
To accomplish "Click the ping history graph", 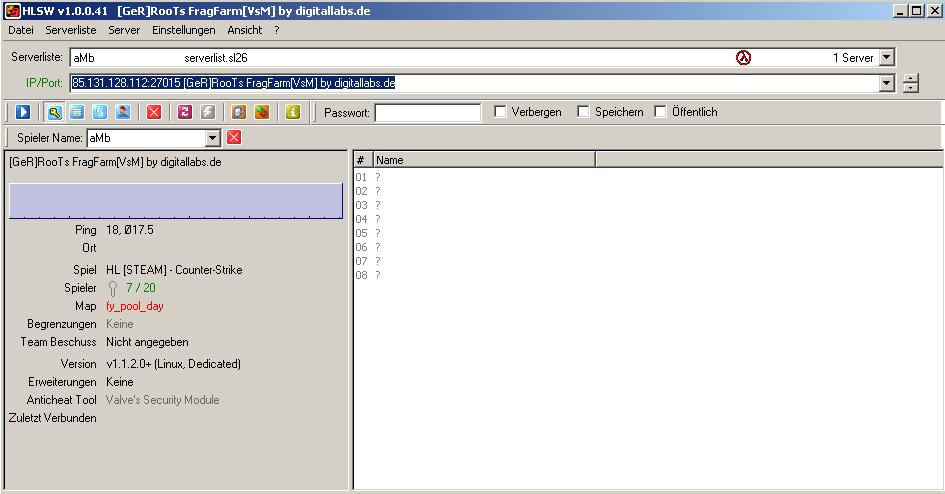I will (x=175, y=201).
